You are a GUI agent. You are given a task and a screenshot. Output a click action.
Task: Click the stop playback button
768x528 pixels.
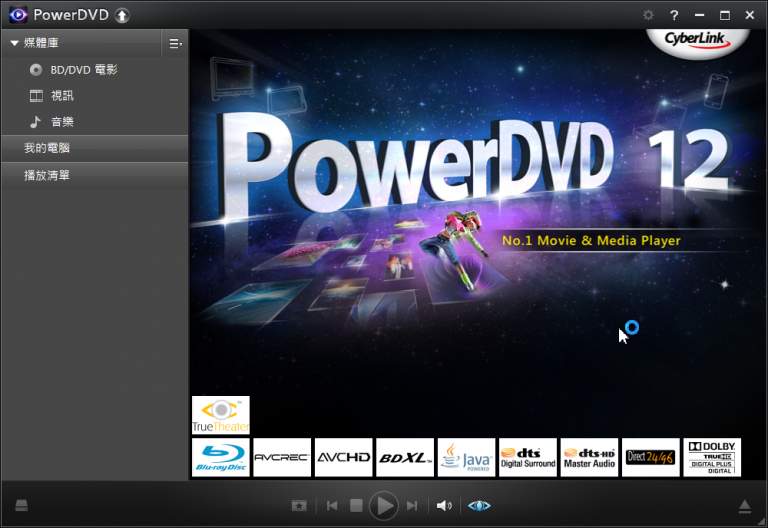(x=356, y=505)
